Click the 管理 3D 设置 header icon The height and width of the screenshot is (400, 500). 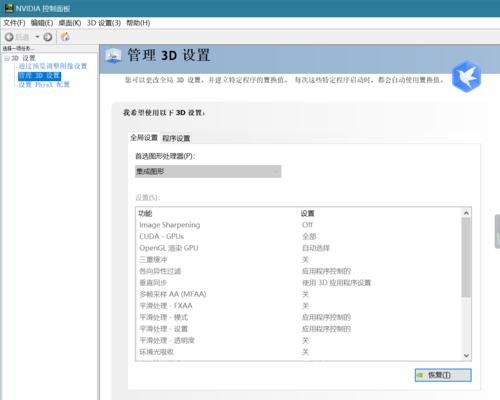[113, 56]
